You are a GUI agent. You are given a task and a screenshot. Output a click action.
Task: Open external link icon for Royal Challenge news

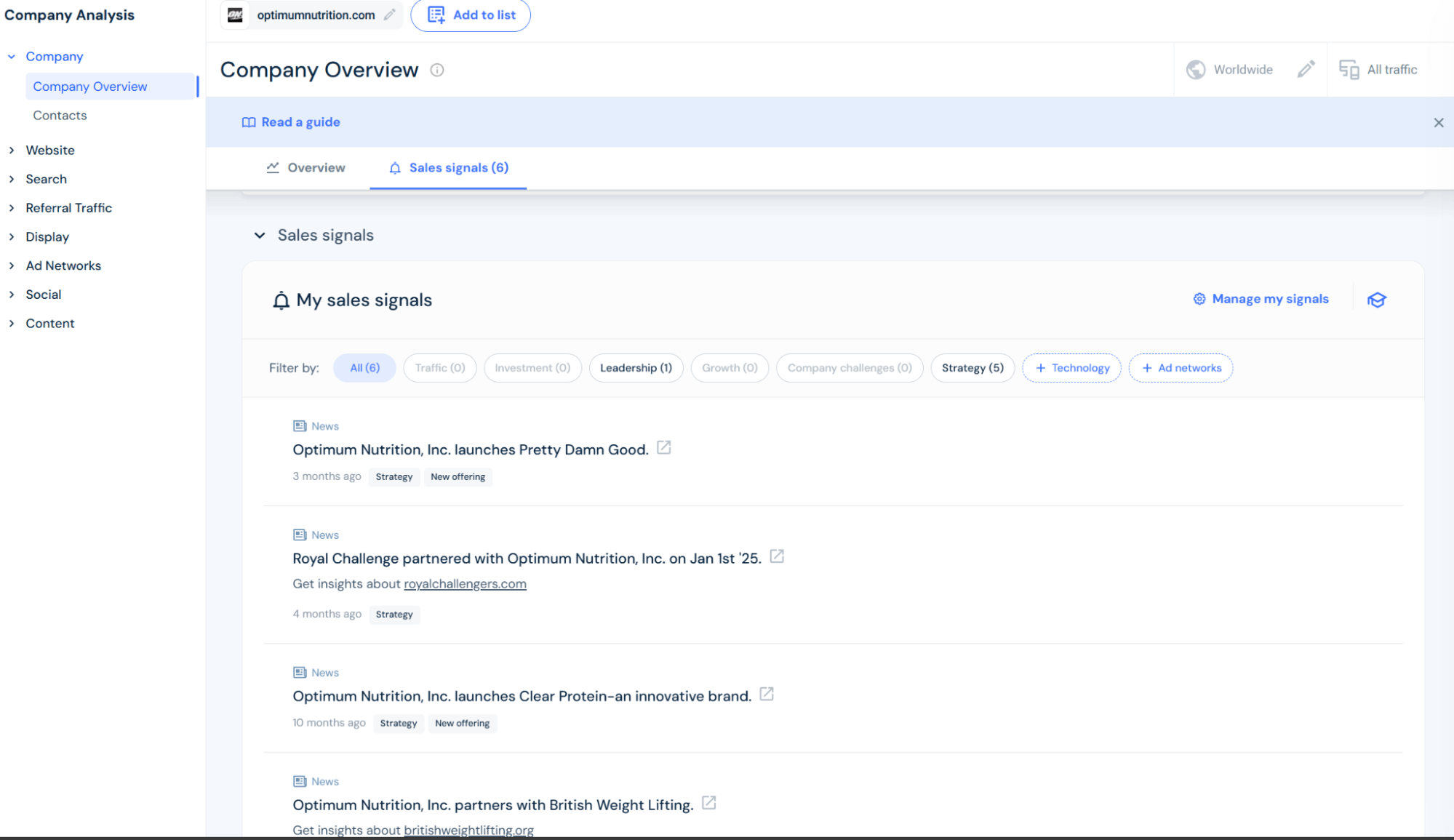tap(777, 556)
